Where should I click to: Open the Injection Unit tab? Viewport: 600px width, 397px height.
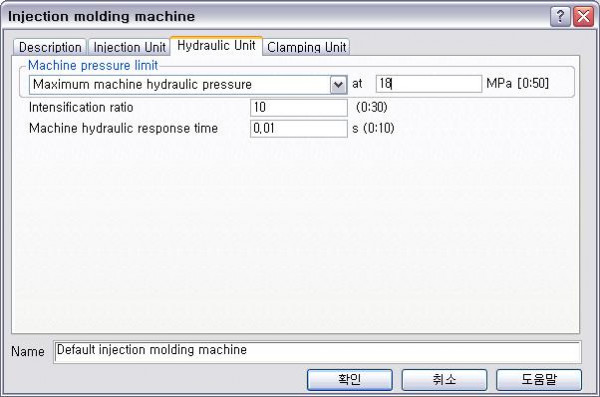pyautogui.click(x=129, y=47)
